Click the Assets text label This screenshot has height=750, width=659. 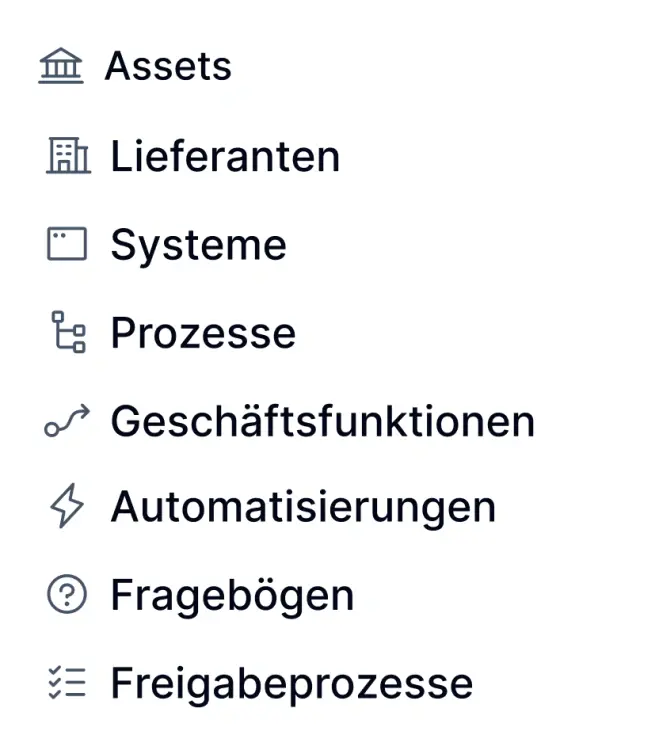[168, 67]
